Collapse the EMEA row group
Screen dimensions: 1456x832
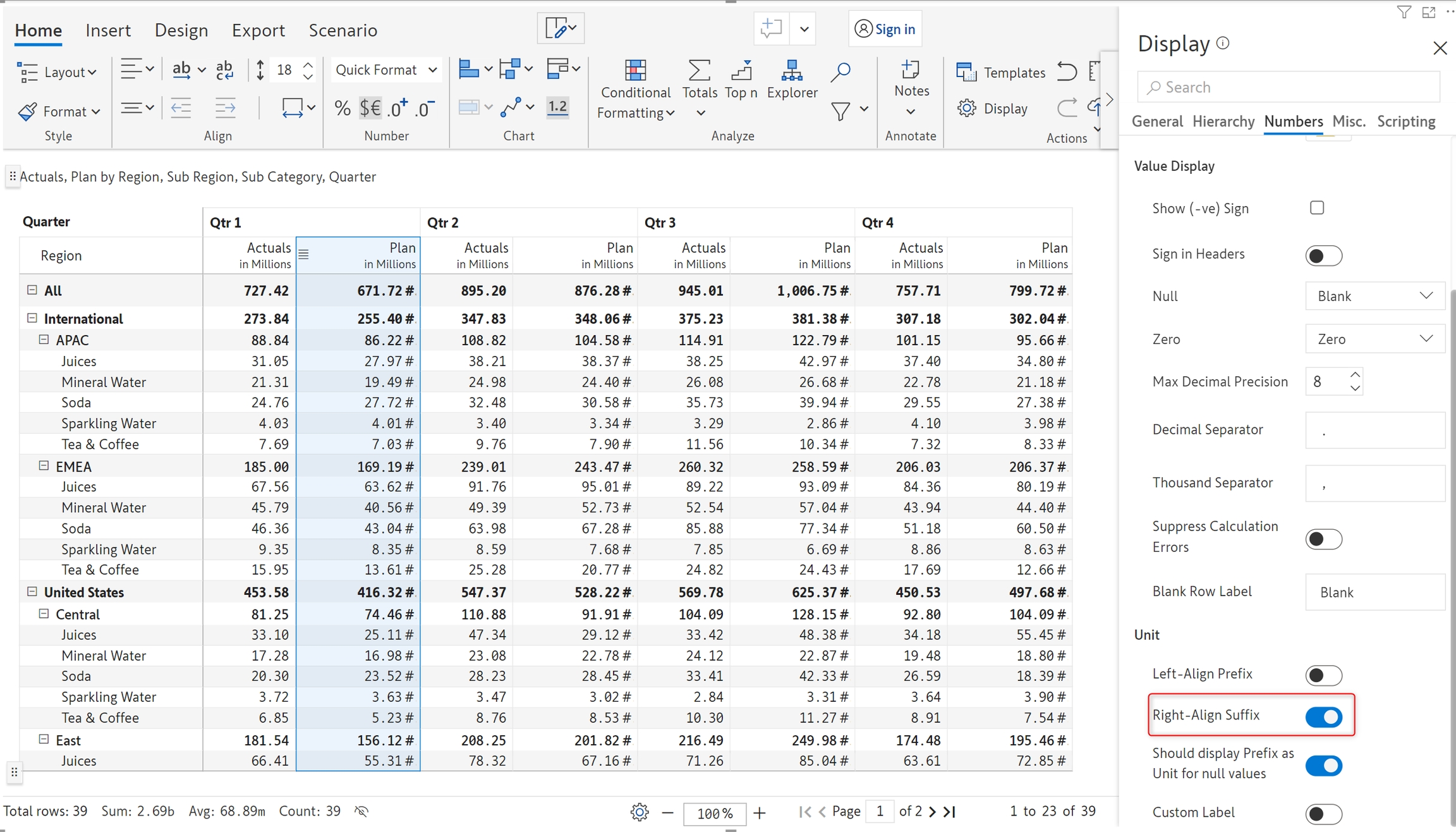[x=44, y=466]
